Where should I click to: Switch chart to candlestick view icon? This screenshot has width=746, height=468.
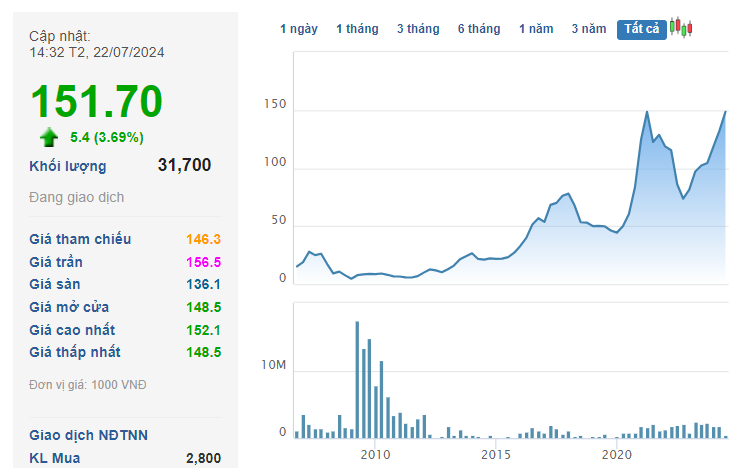681,28
